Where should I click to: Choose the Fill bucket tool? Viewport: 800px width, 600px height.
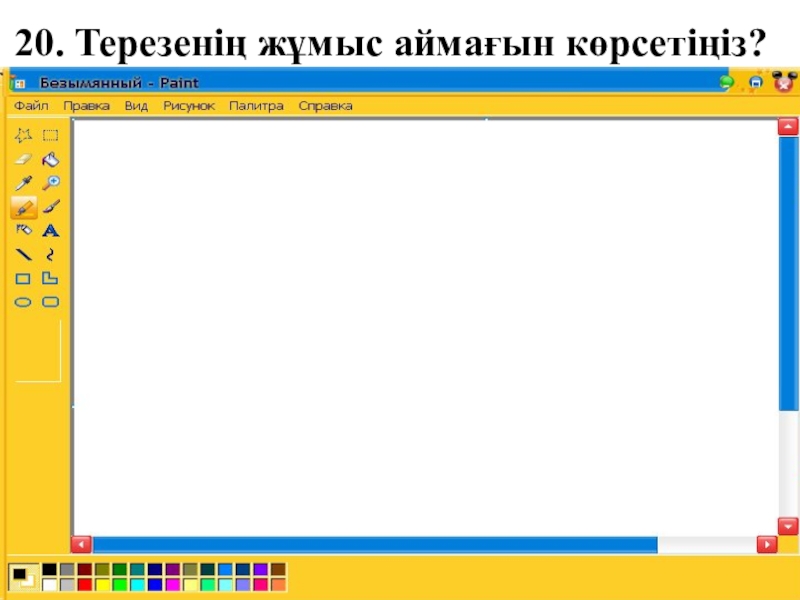(51, 159)
